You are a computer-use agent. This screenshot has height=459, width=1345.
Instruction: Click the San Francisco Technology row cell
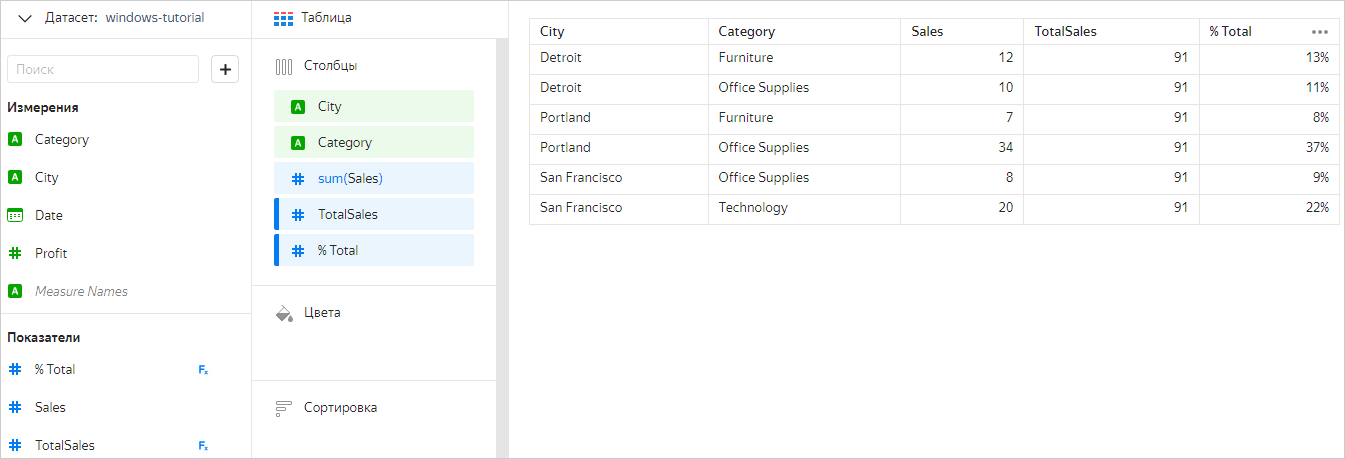click(x=752, y=208)
